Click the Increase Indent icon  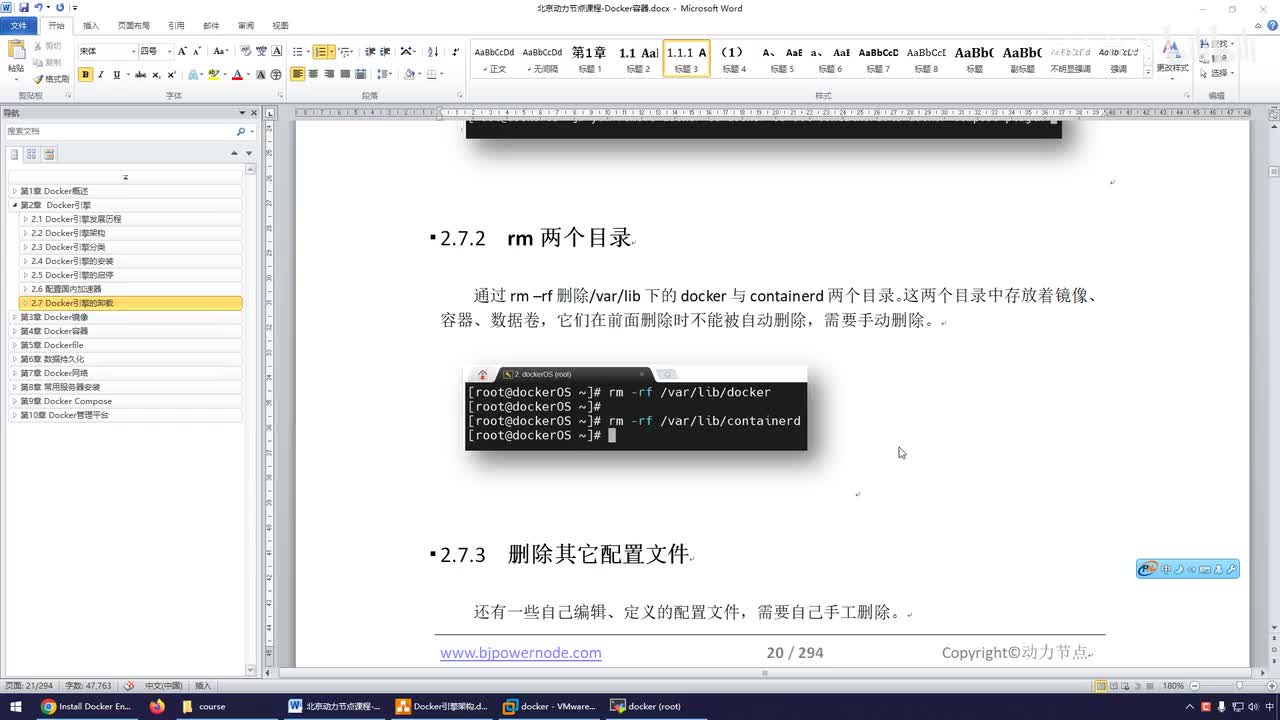point(385,51)
